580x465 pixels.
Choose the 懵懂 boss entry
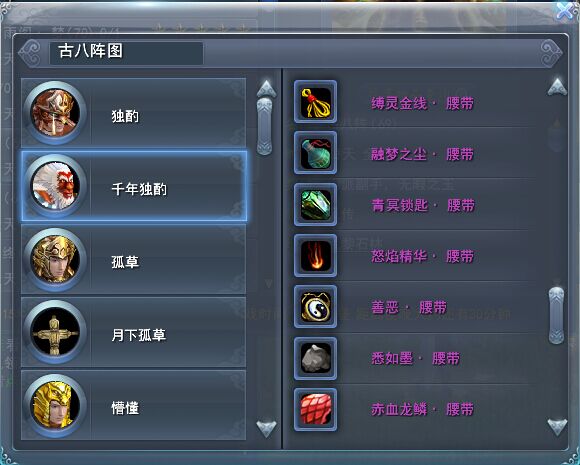click(134, 405)
